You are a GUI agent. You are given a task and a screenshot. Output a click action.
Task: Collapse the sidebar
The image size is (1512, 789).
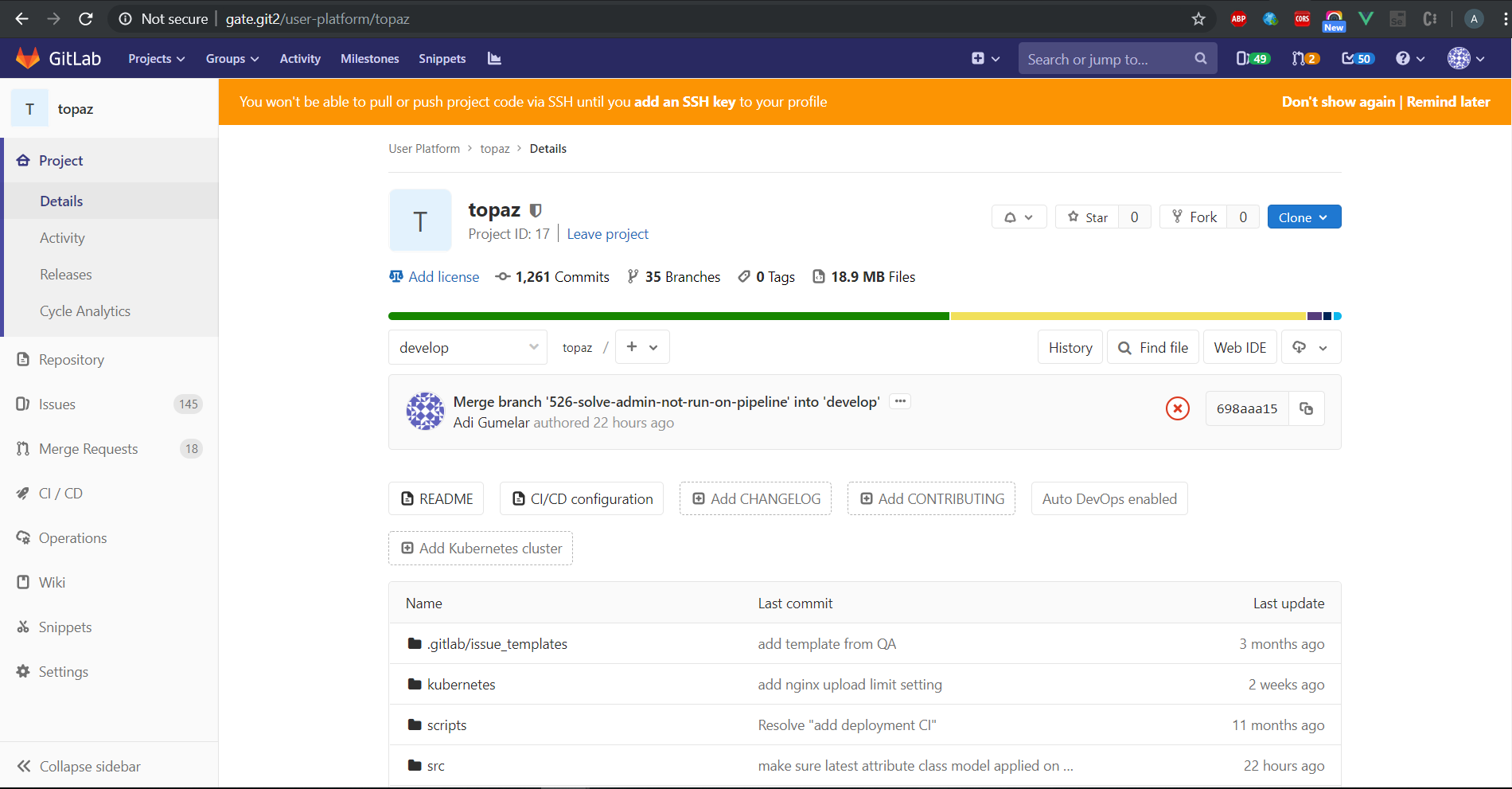click(79, 766)
